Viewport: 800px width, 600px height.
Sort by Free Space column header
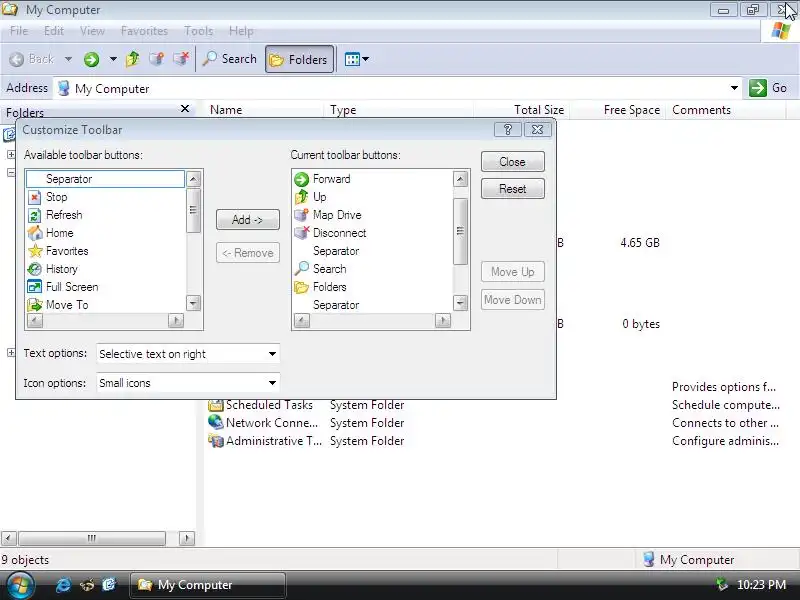pyautogui.click(x=617, y=110)
